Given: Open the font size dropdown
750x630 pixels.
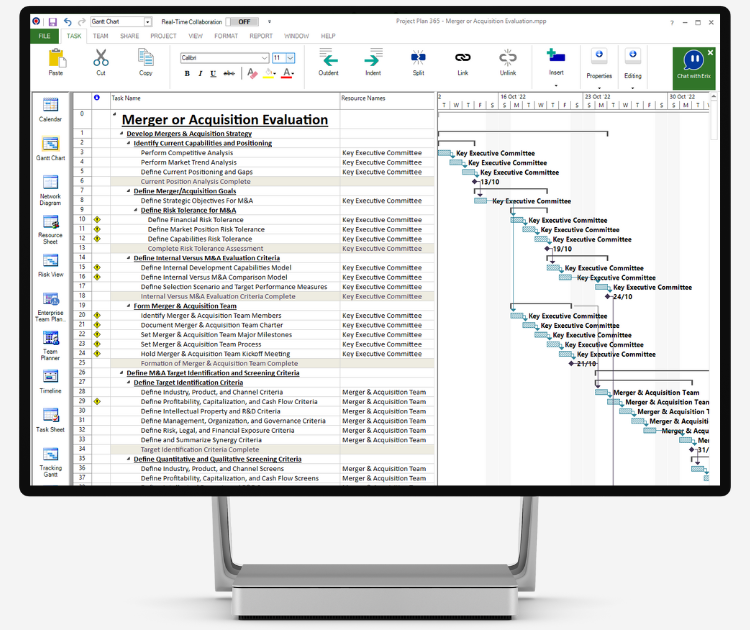Looking at the screenshot, I should [x=290, y=58].
